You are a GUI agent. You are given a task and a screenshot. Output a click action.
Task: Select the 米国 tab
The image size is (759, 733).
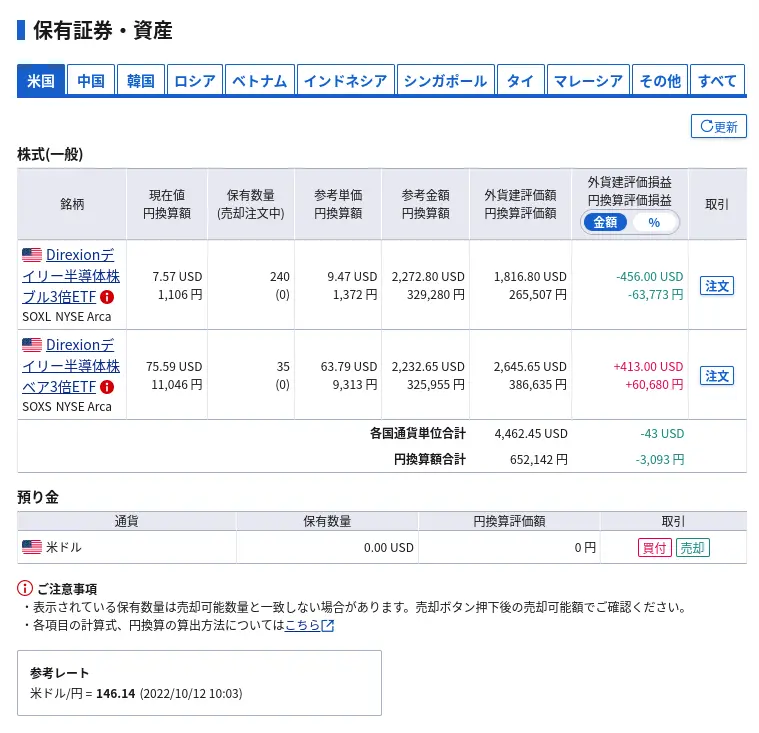41,80
